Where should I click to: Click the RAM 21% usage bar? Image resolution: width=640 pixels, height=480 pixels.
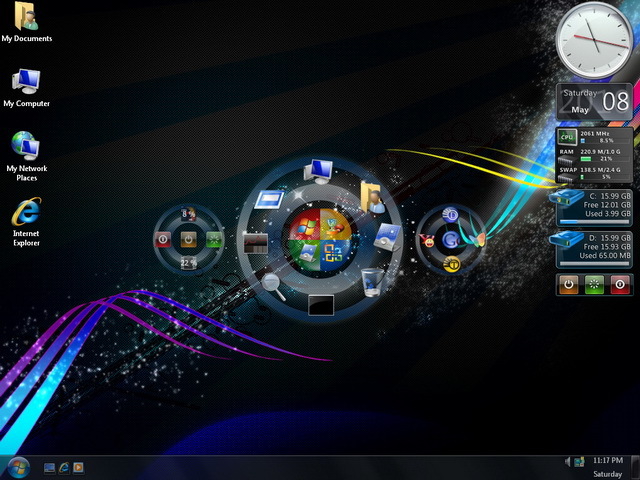[x=604, y=159]
